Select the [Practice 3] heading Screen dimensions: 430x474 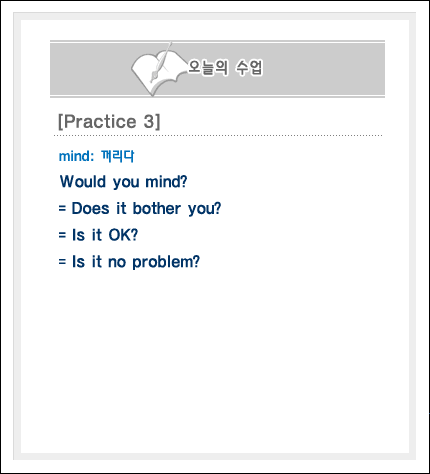point(109,121)
